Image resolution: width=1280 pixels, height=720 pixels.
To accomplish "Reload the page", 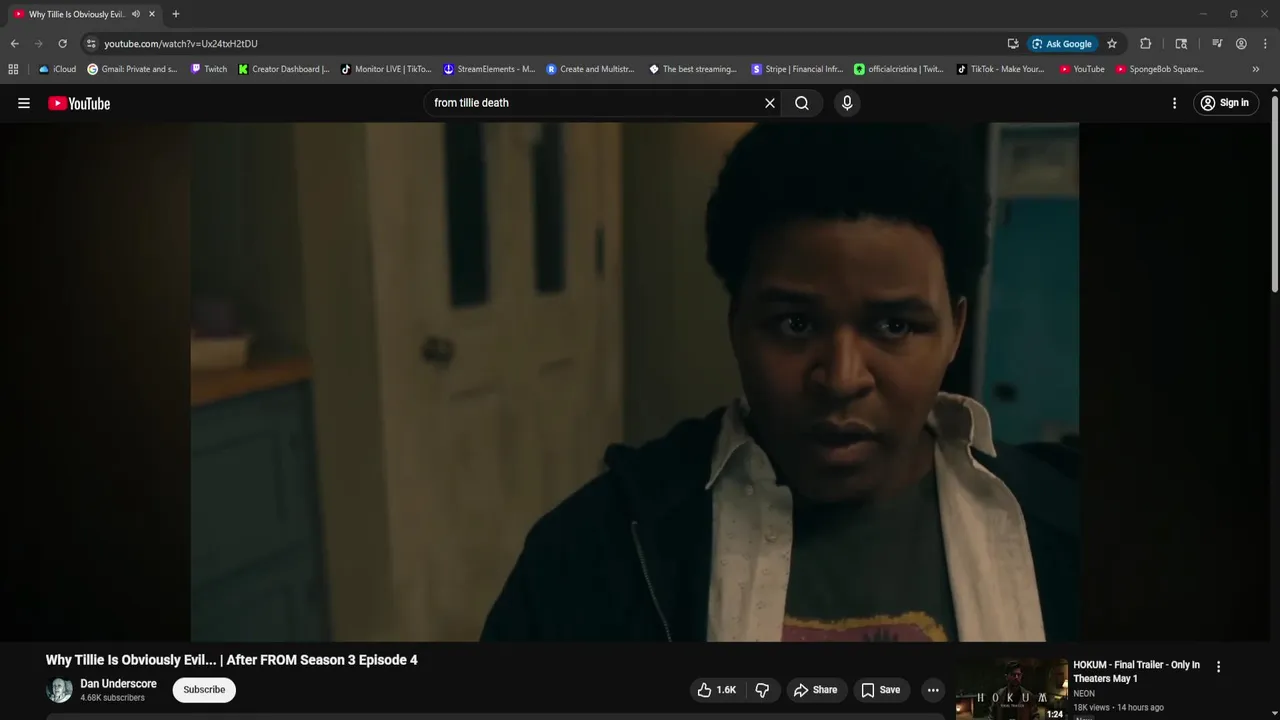I will [x=62, y=44].
